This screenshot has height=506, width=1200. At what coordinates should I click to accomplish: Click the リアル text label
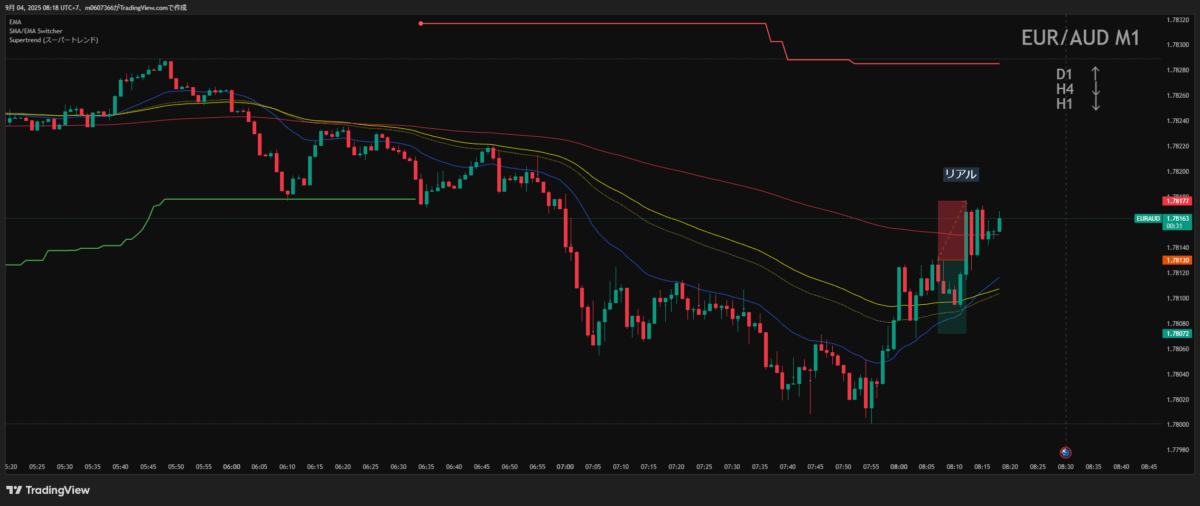[960, 174]
